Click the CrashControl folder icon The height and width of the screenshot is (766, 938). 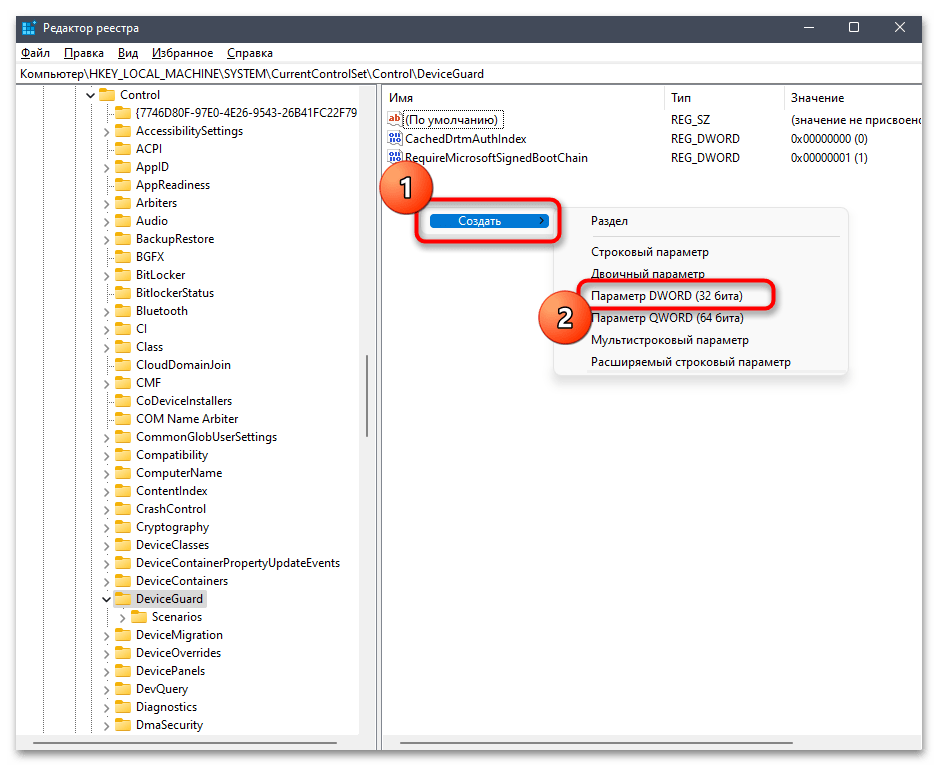click(x=123, y=509)
